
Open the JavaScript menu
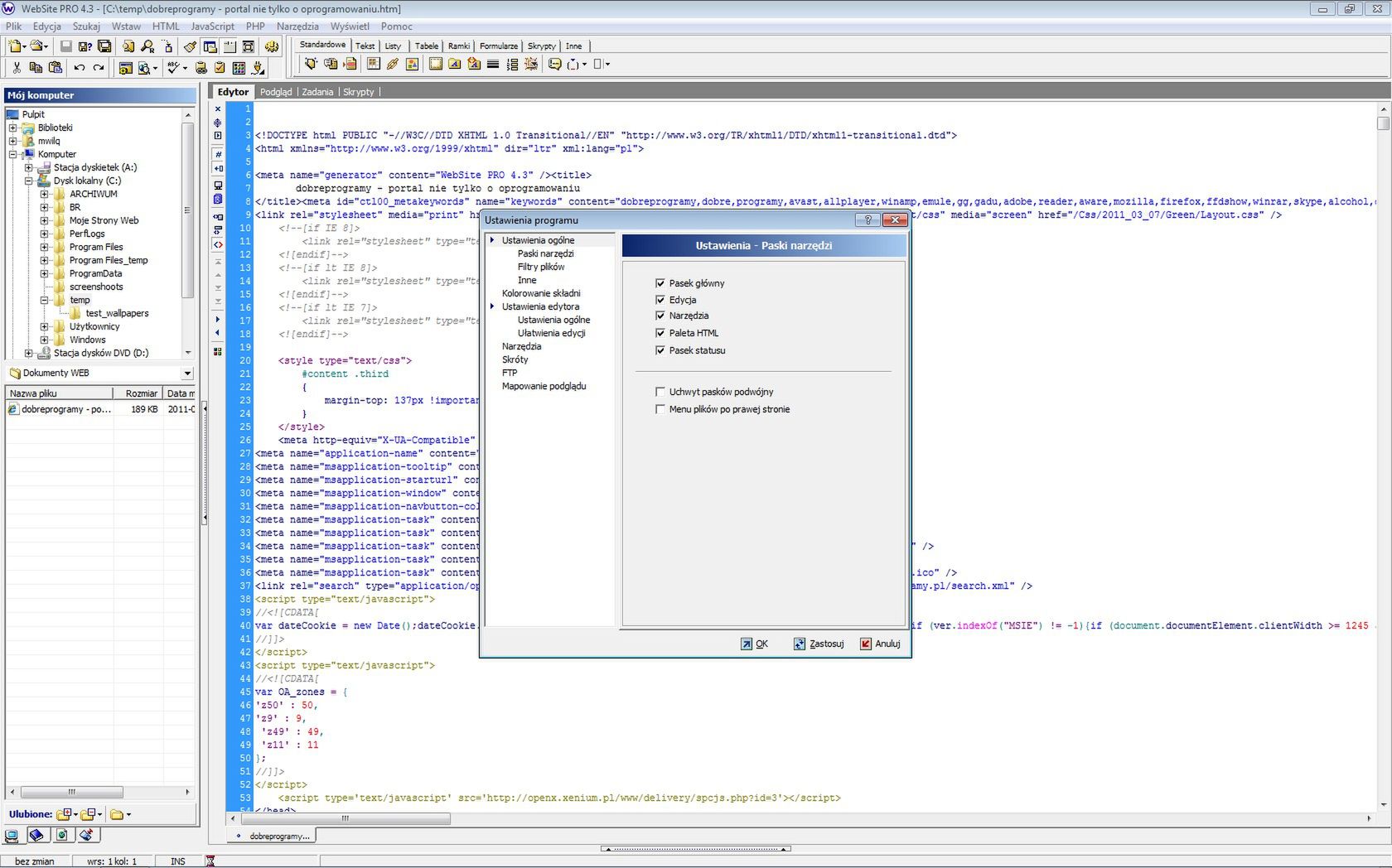point(212,26)
